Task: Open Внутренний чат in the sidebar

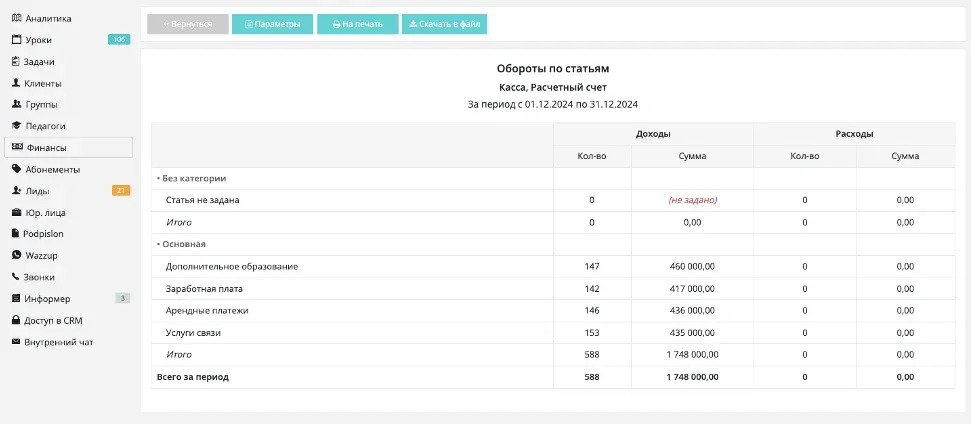Action: tap(58, 342)
